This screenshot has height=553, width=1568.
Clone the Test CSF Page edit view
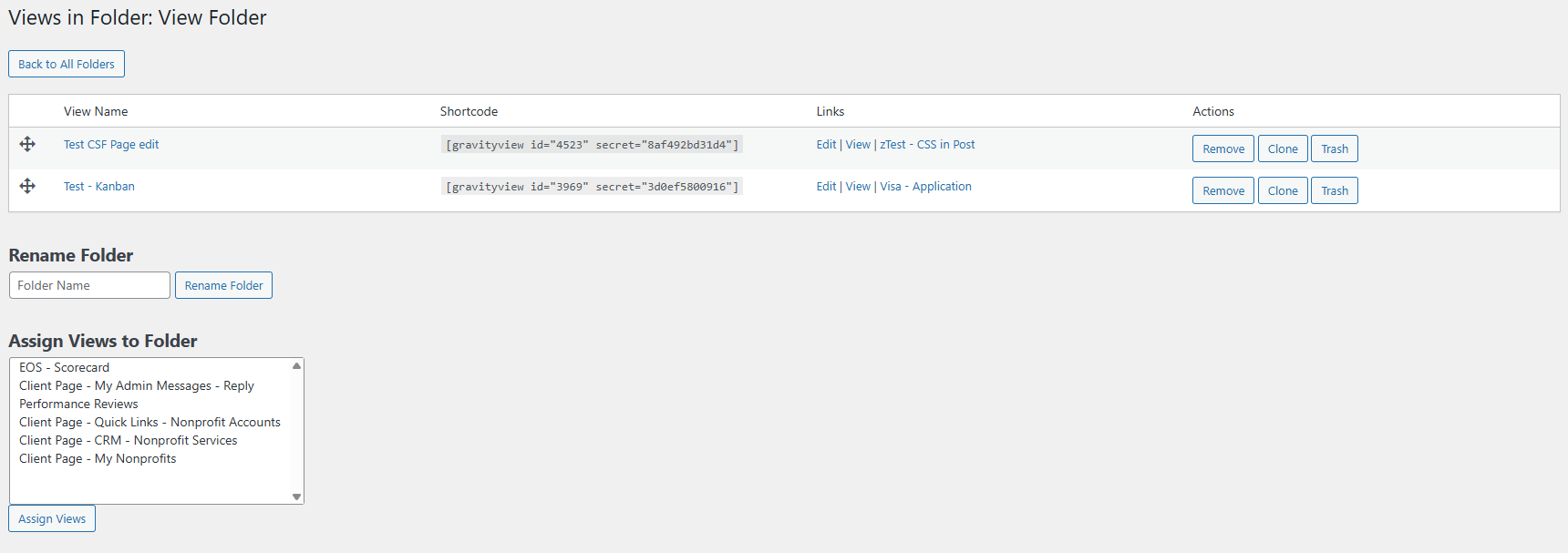tap(1282, 148)
